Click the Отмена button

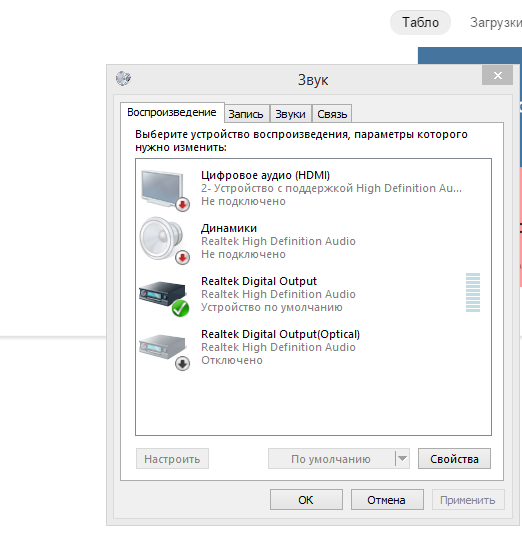pyautogui.click(x=387, y=500)
